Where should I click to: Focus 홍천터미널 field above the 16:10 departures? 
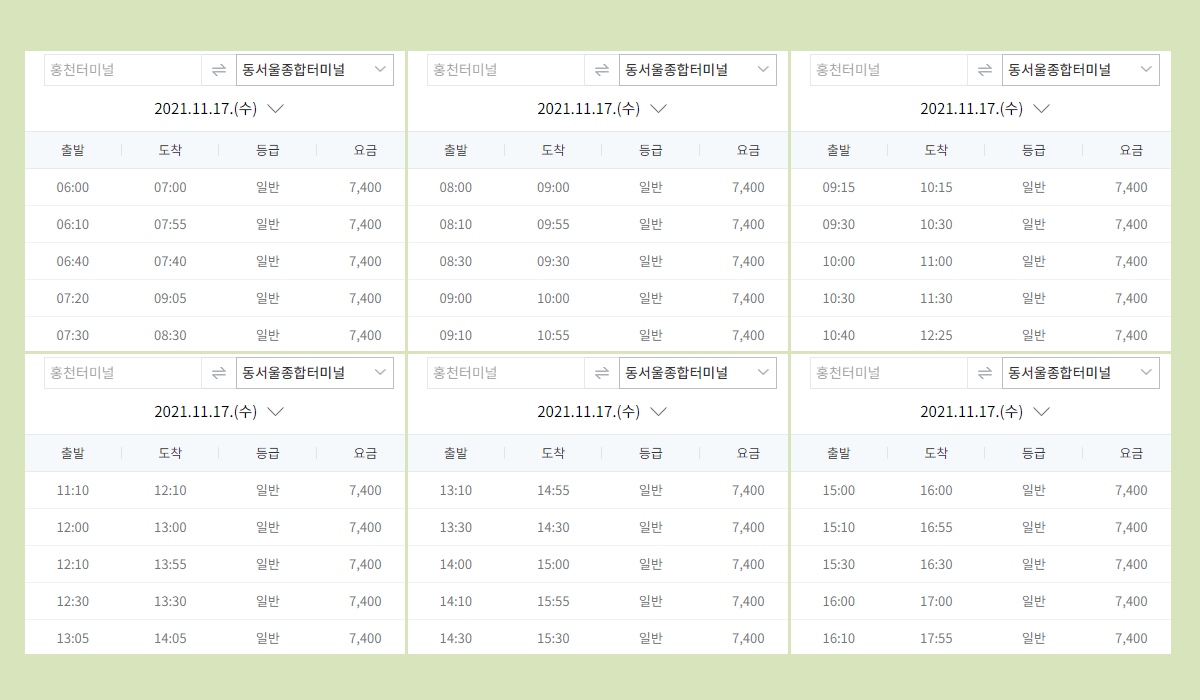889,373
